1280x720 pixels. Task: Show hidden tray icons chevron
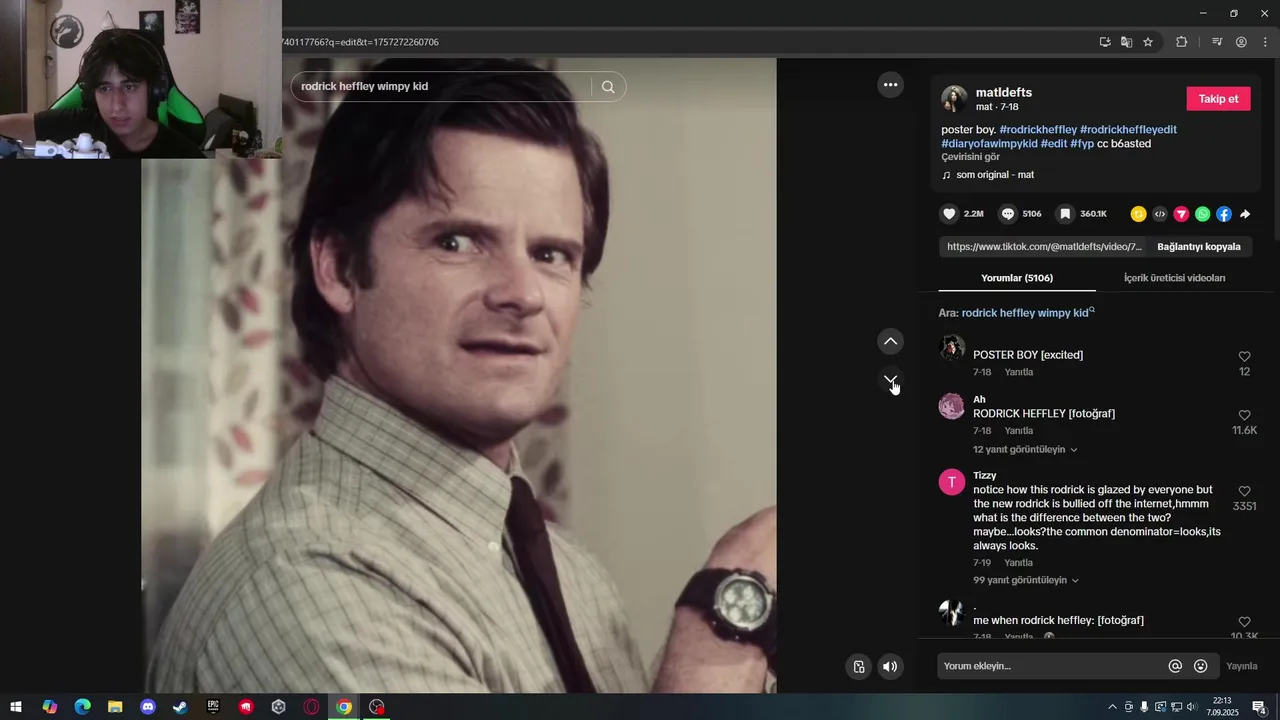coord(1112,707)
